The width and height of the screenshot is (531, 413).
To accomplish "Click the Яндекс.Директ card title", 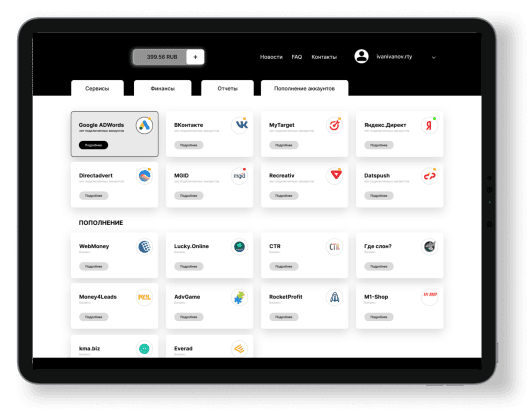I will (385, 125).
